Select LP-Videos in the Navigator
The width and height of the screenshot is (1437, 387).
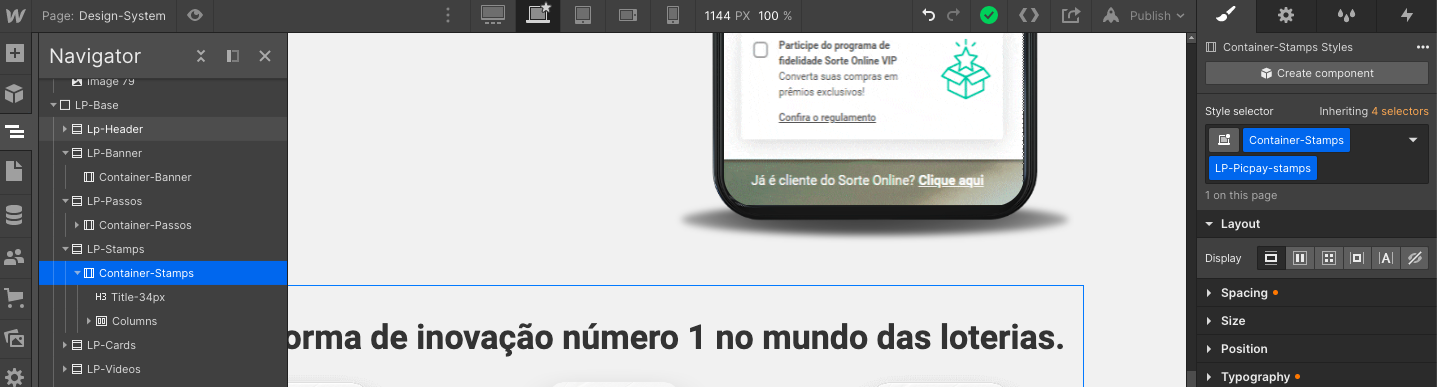pos(113,369)
